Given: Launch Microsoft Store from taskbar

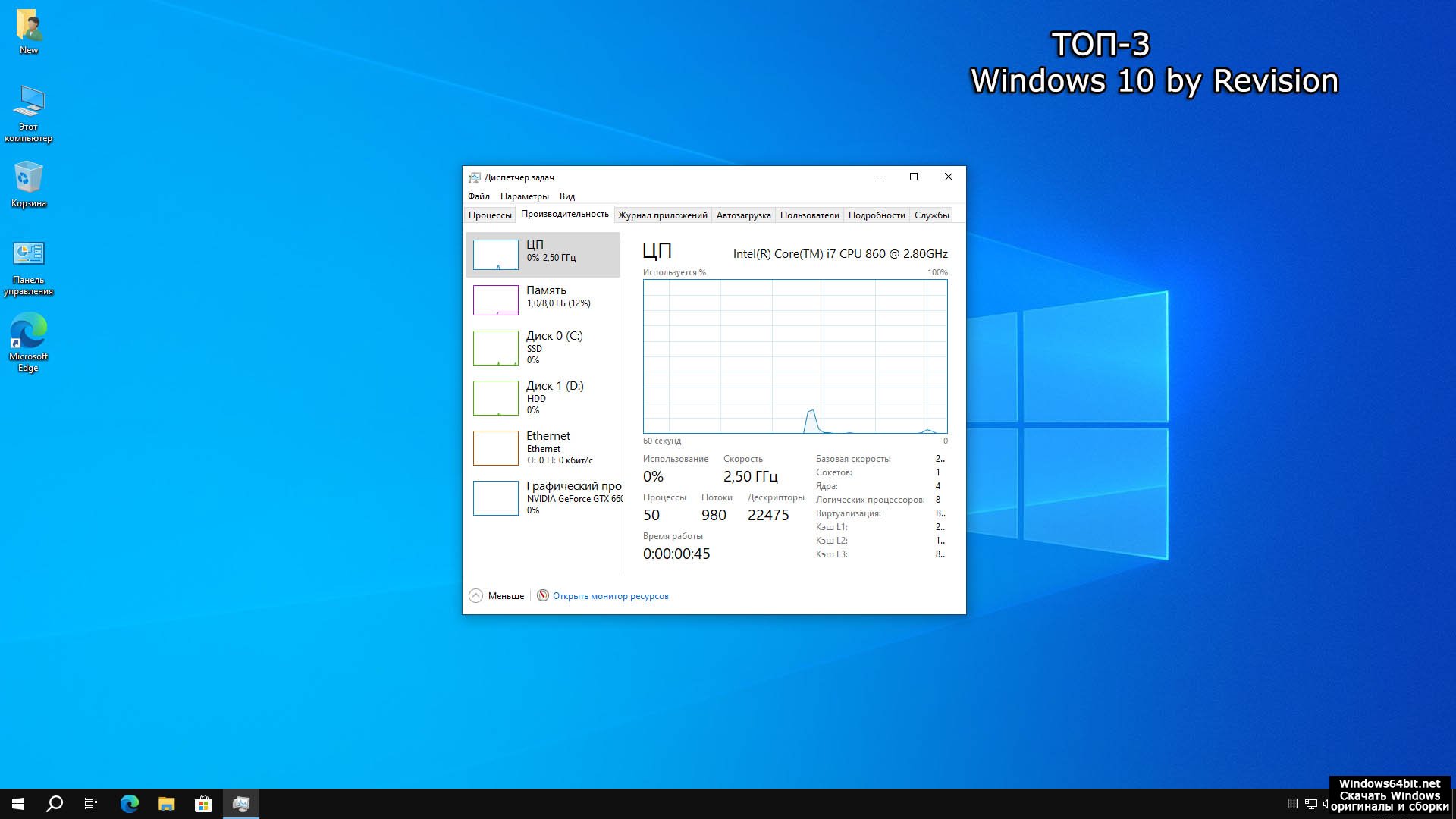Looking at the screenshot, I should coord(203,804).
